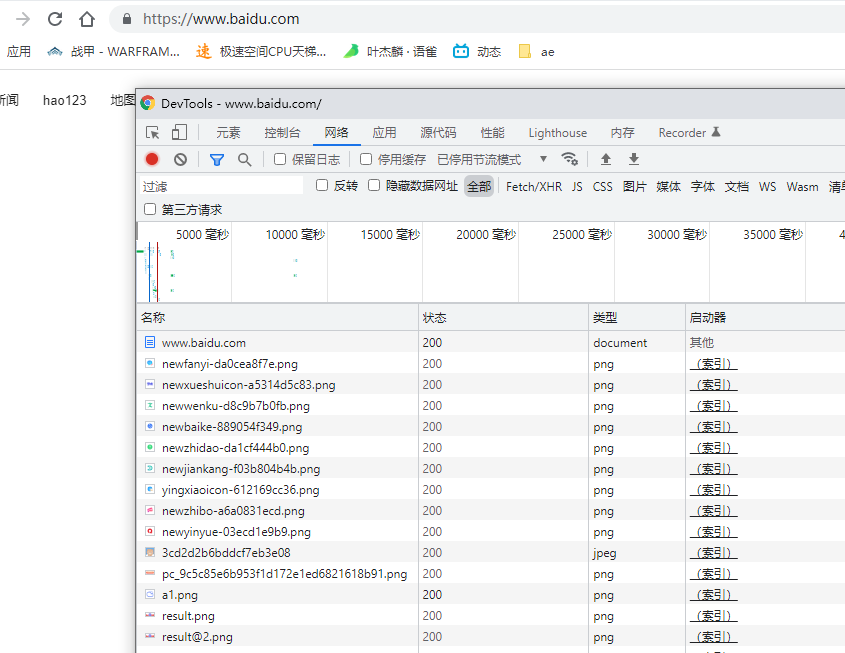Click the address bar lock icon
The height and width of the screenshot is (653, 845).
[x=127, y=19]
